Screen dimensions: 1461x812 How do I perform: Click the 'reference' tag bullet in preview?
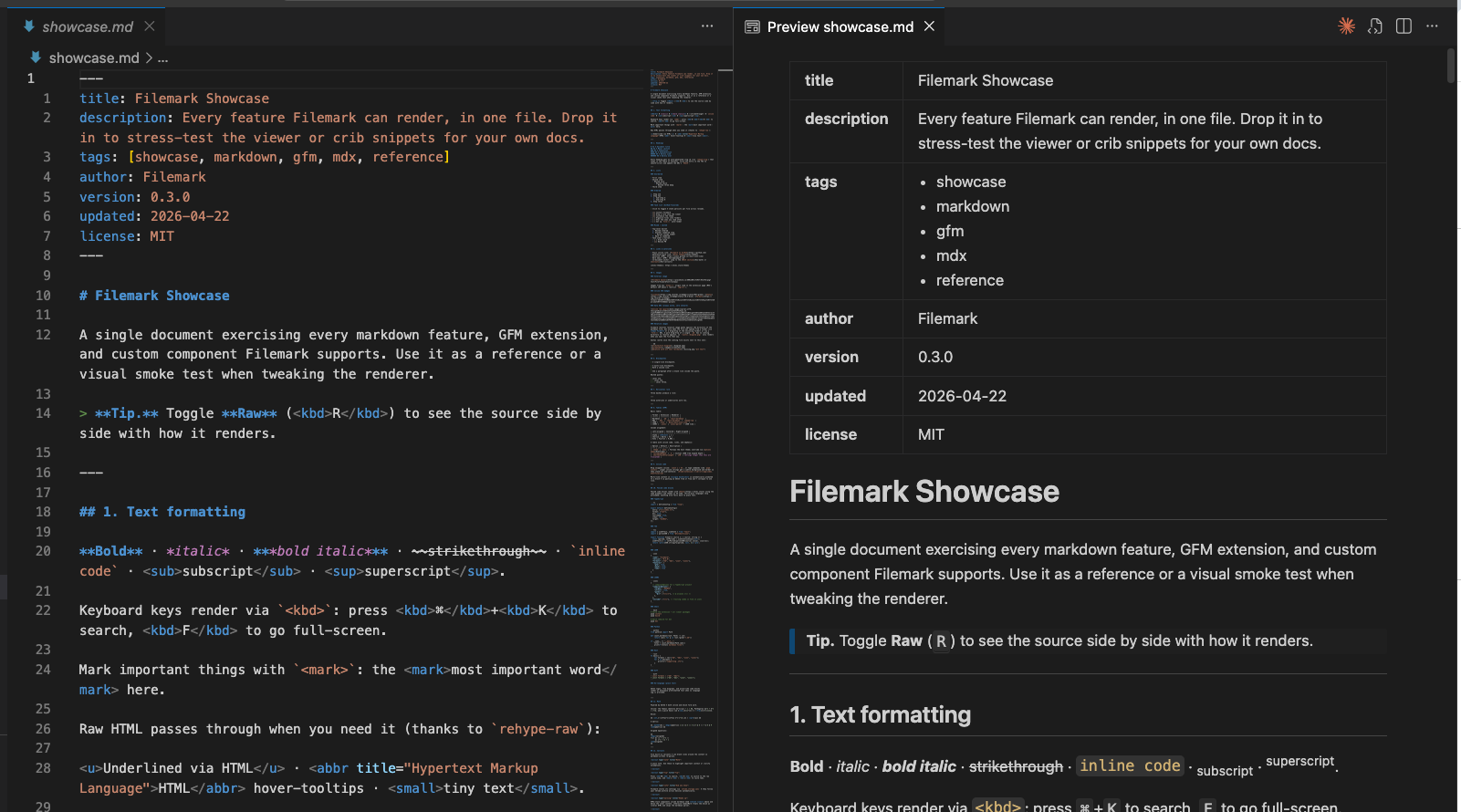coord(970,280)
